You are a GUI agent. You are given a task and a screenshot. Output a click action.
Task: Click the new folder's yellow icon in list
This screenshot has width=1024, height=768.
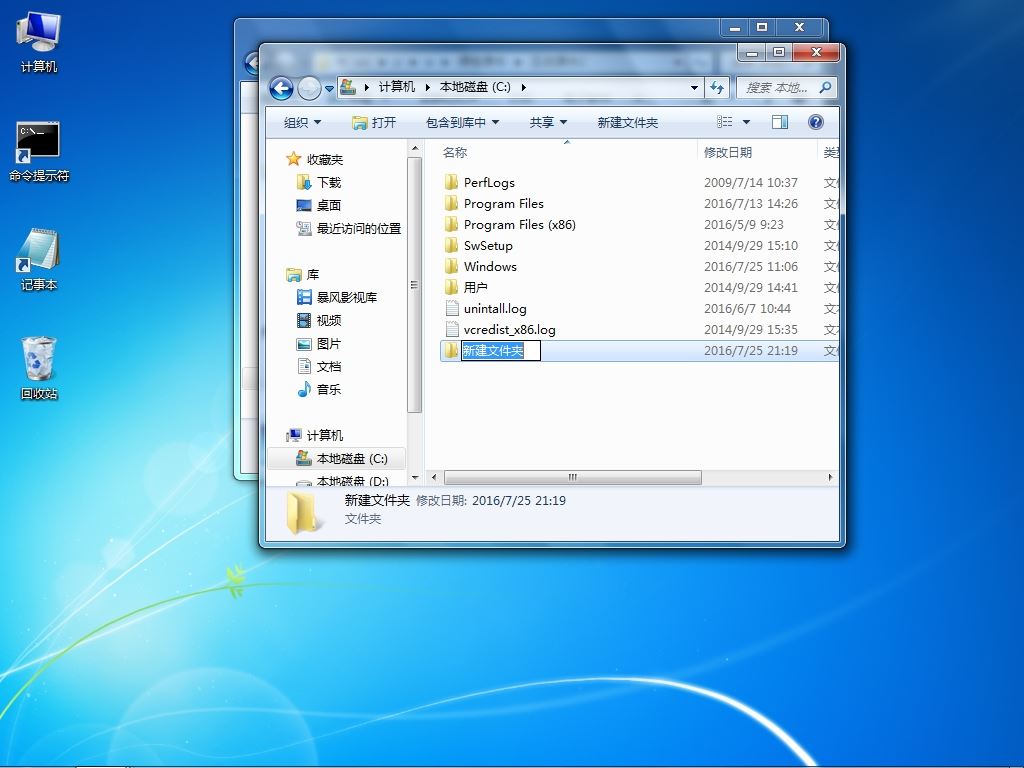[451, 350]
